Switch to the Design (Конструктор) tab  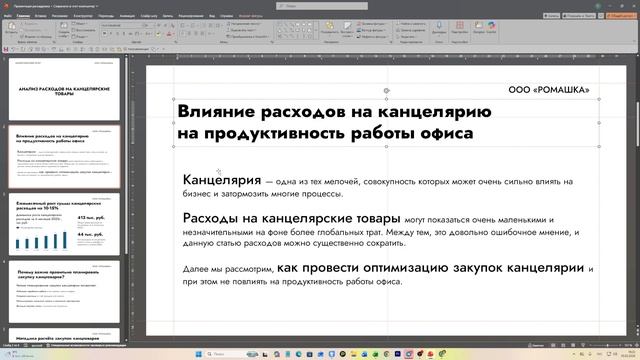[x=83, y=16]
